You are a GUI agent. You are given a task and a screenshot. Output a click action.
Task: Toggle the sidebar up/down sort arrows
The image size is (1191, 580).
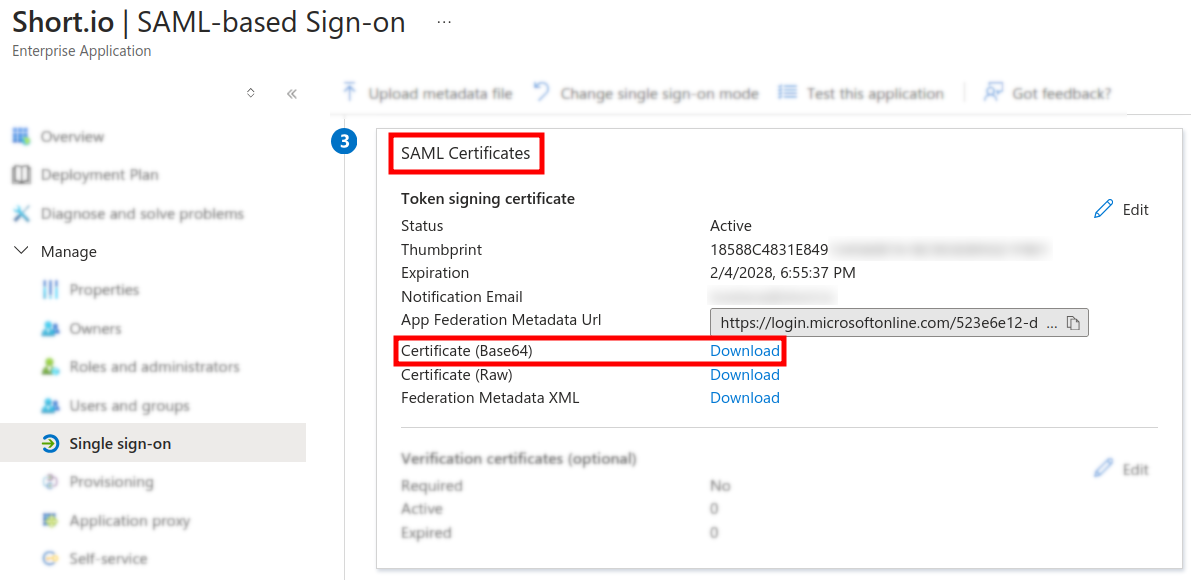point(251,93)
